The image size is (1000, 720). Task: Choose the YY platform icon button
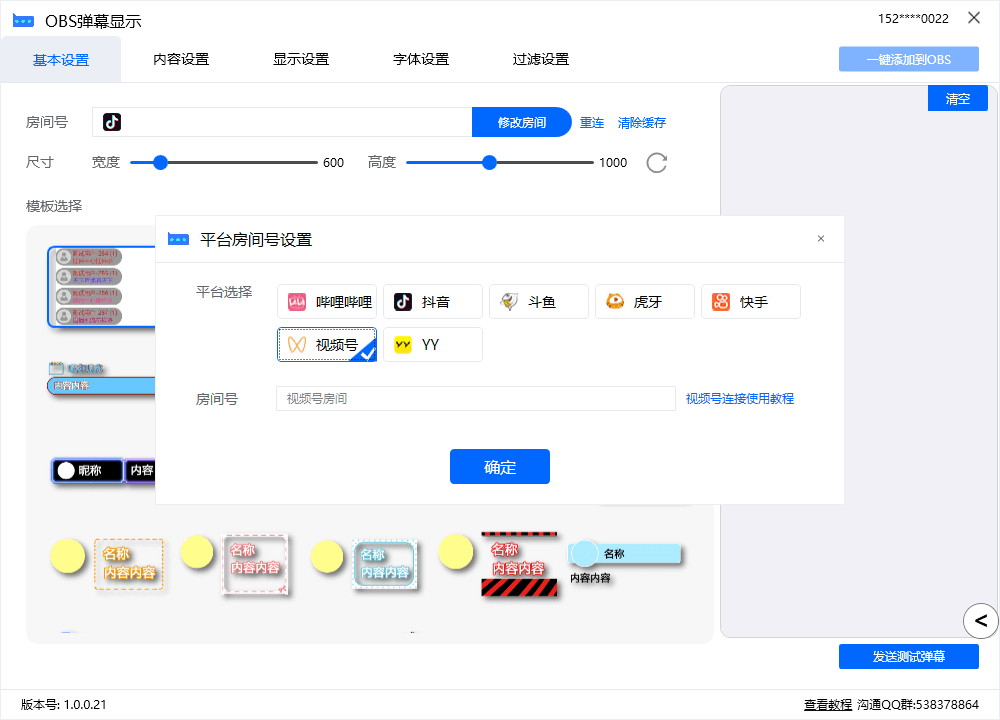[432, 345]
